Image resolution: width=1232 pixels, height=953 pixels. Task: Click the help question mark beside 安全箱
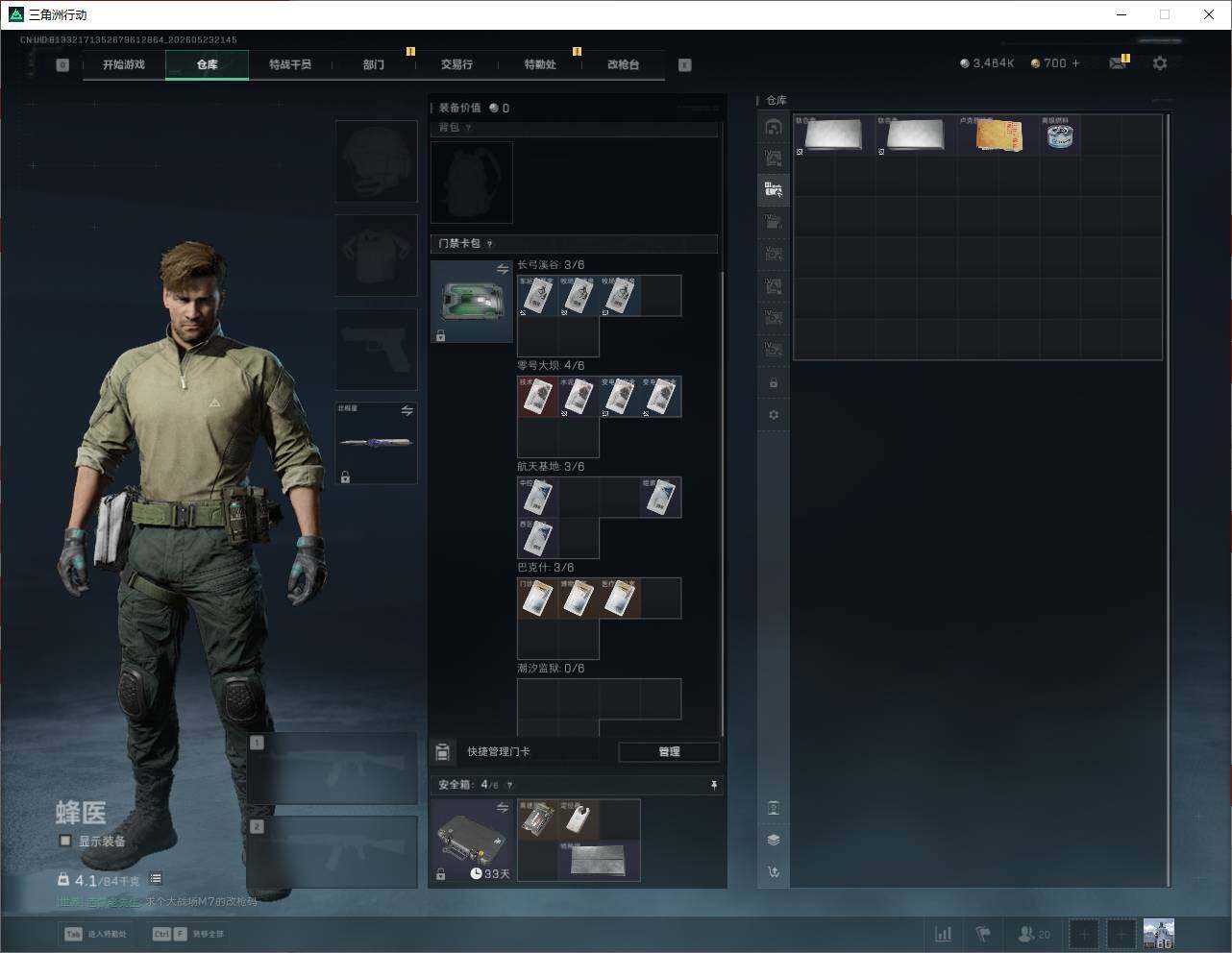(x=509, y=785)
